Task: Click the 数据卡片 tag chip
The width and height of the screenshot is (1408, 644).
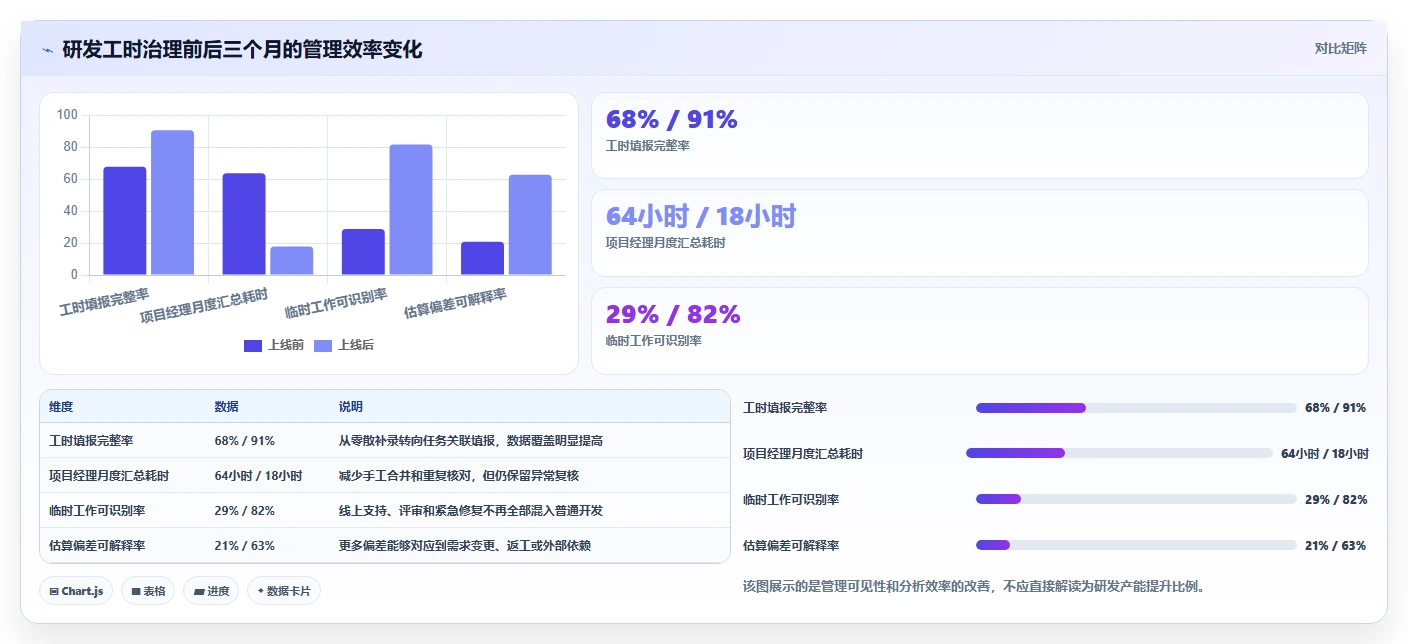Action: (x=284, y=591)
